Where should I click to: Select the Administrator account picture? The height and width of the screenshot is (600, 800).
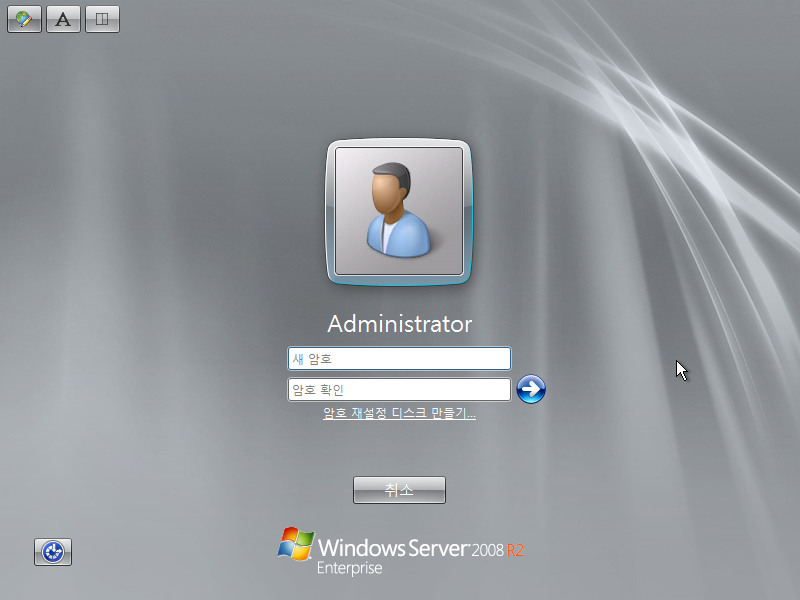(x=399, y=212)
